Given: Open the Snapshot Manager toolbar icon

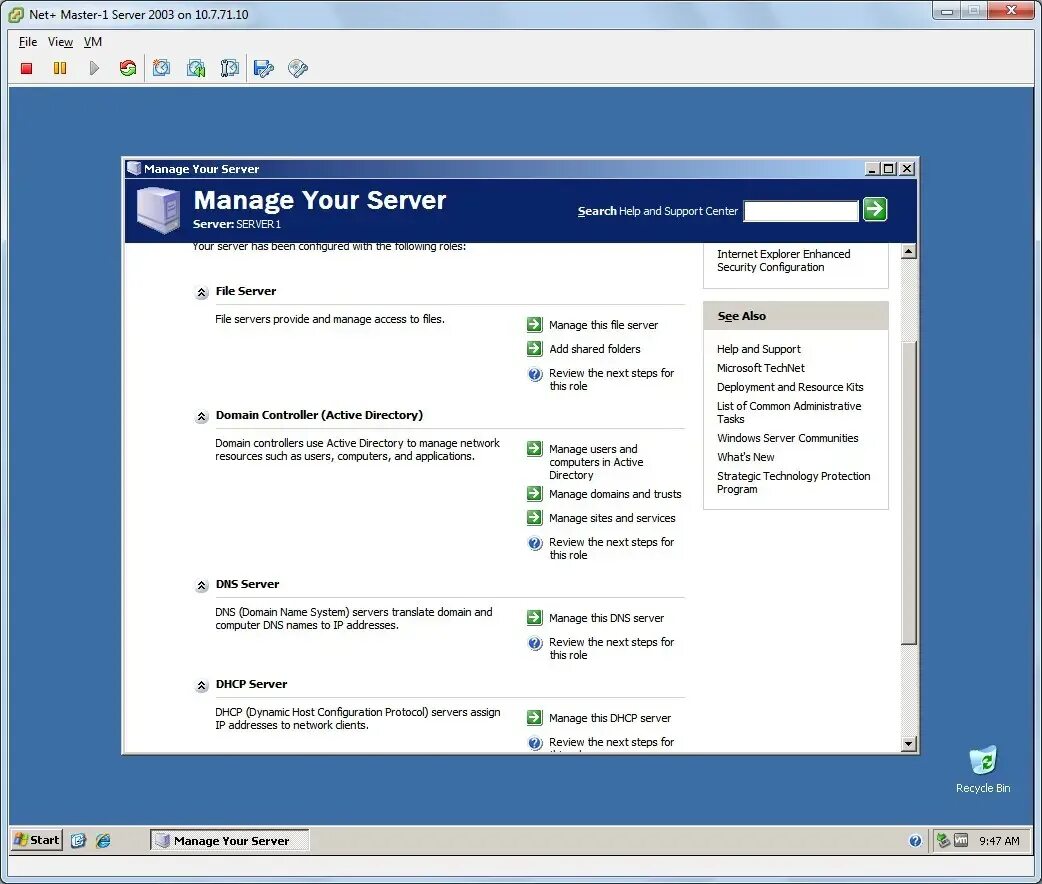Looking at the screenshot, I should click(x=229, y=68).
